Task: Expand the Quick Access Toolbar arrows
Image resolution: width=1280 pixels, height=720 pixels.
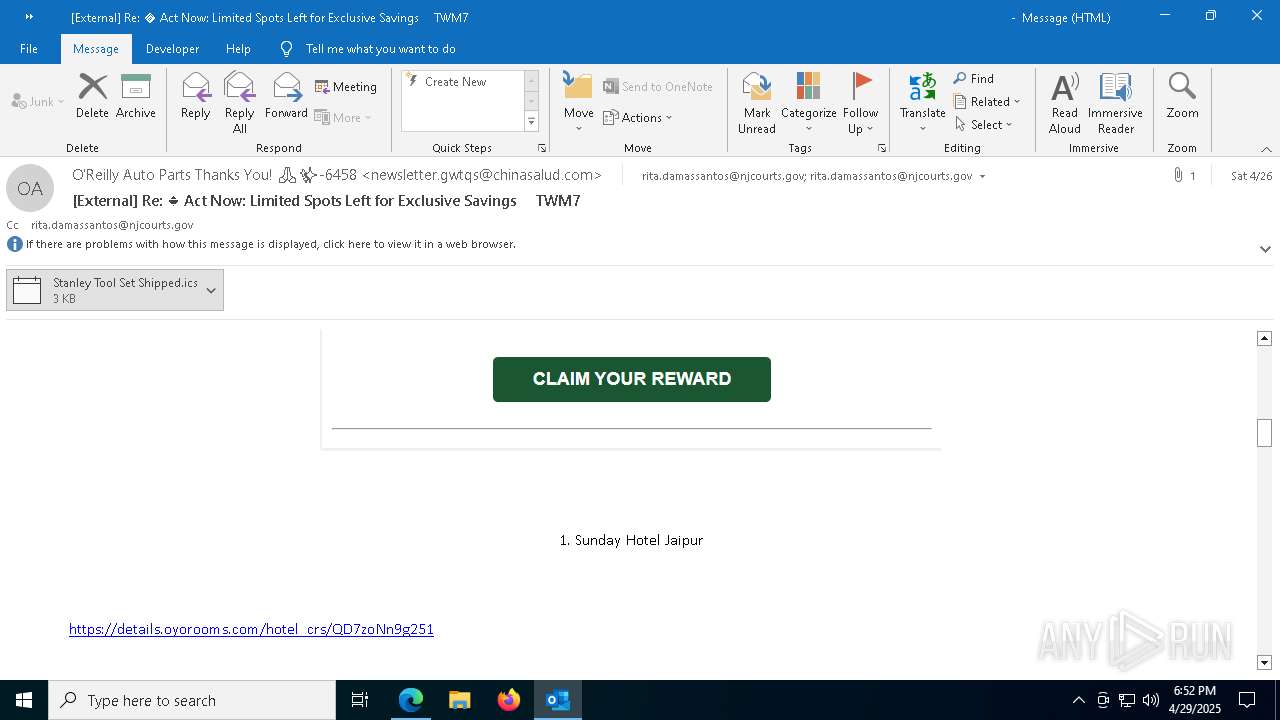Action: [29, 17]
